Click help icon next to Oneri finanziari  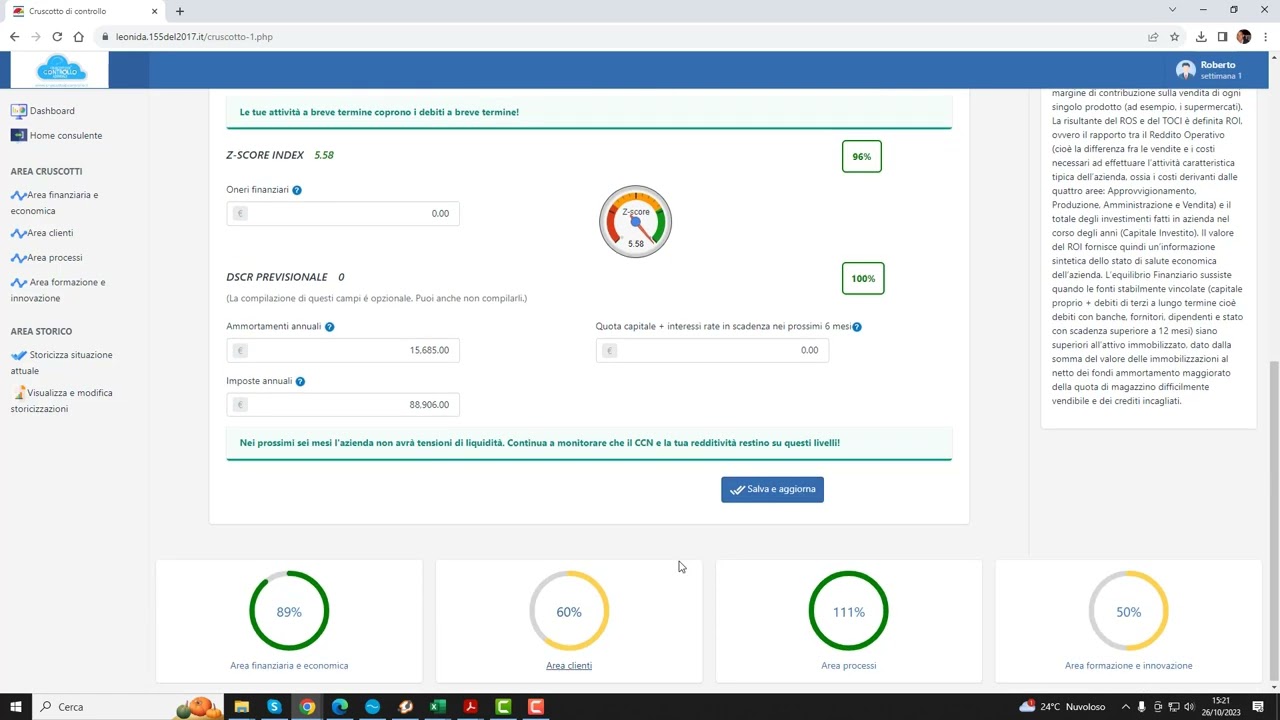(x=297, y=190)
